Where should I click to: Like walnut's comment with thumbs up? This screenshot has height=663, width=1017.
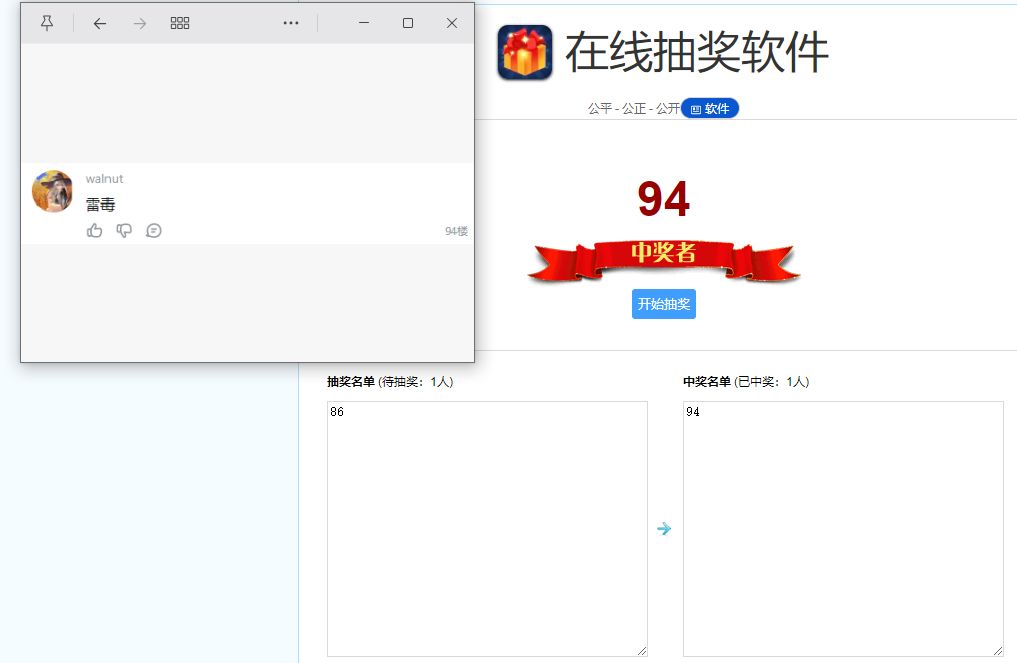pyautogui.click(x=95, y=230)
